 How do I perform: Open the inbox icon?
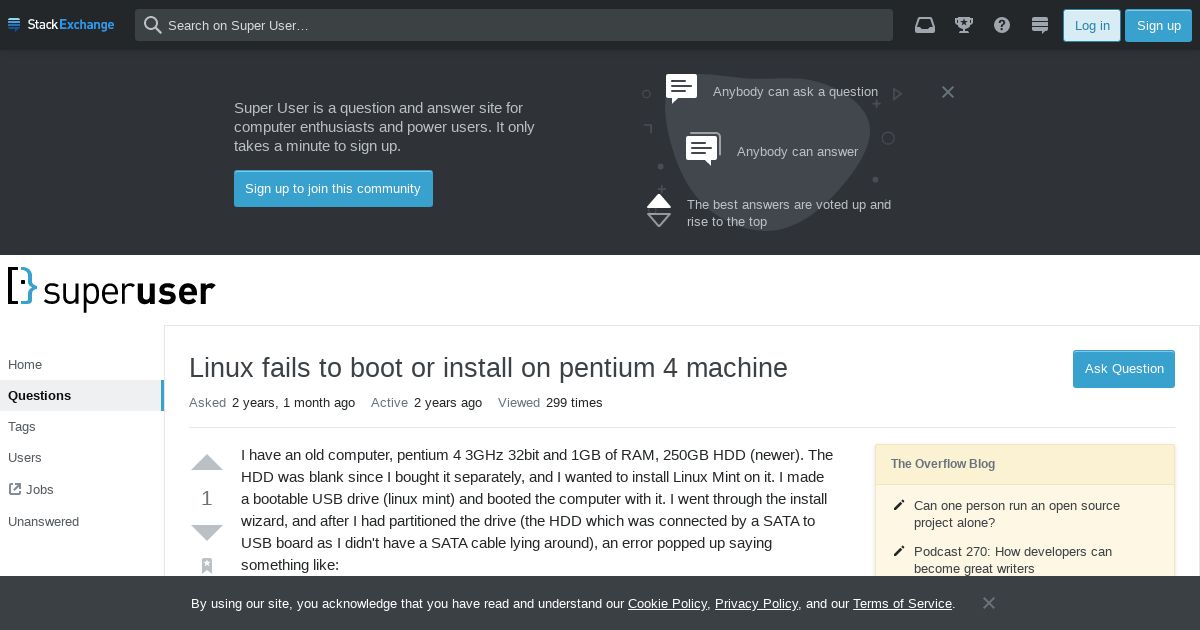925,25
